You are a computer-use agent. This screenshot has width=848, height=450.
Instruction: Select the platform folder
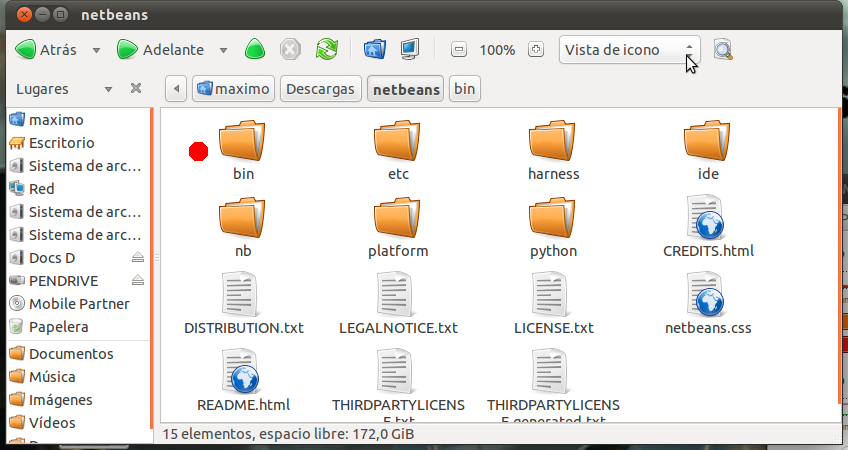398,228
